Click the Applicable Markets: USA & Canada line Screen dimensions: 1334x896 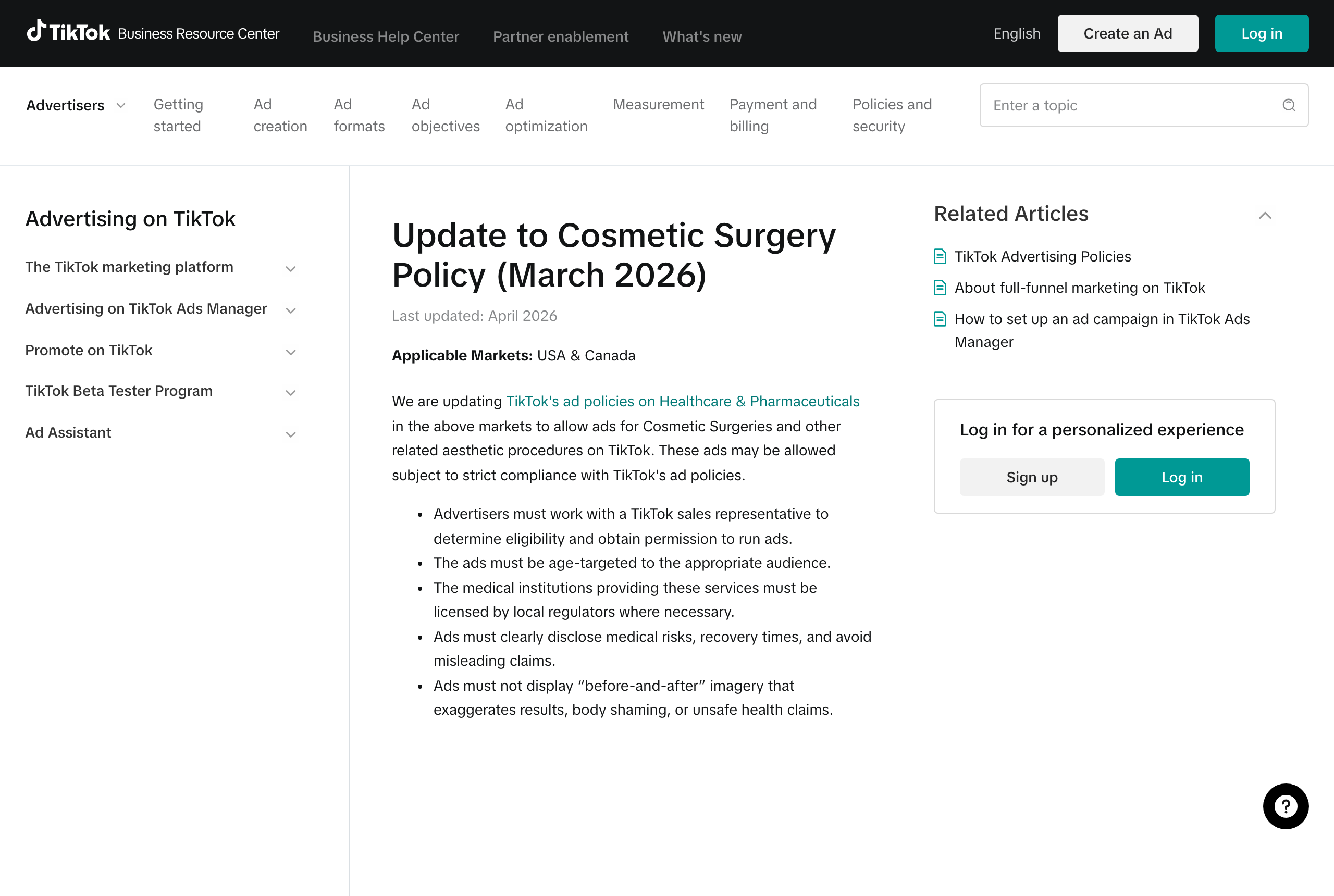tap(513, 355)
